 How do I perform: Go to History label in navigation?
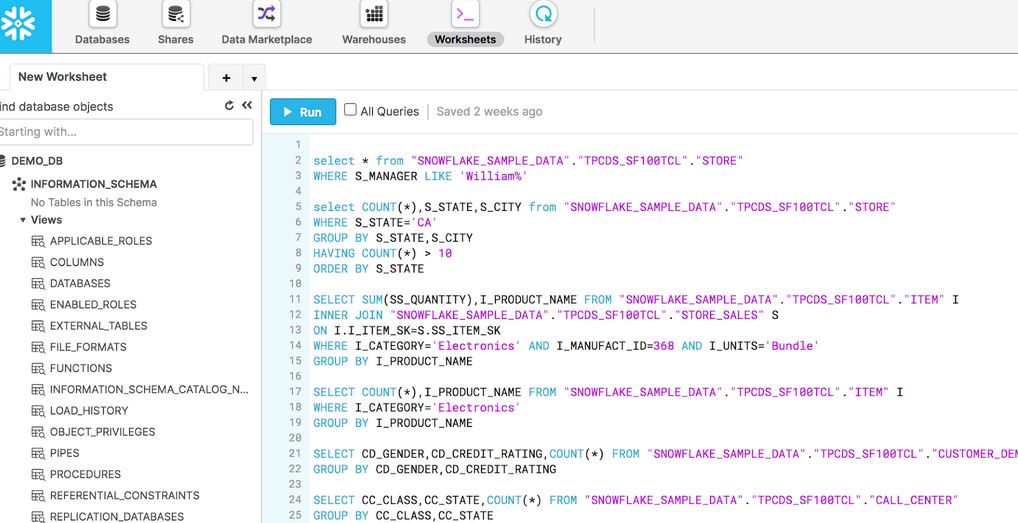[543, 40]
